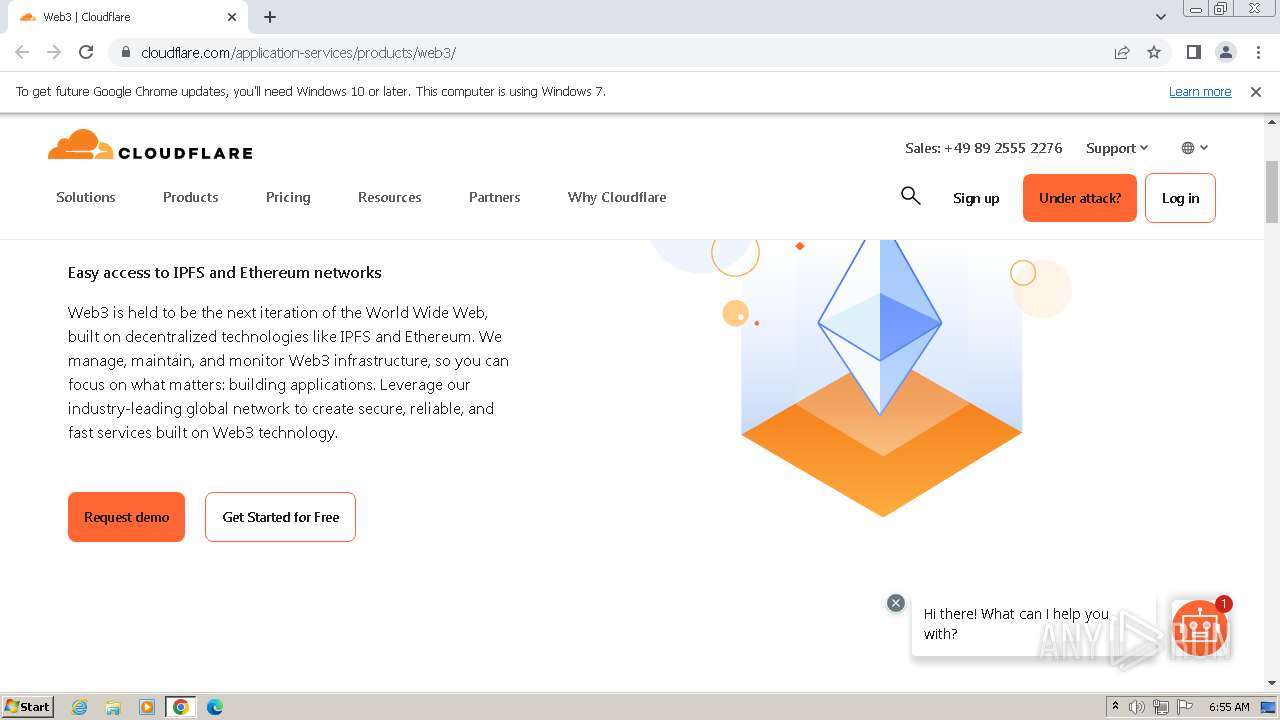Click the Request demo button

click(126, 517)
